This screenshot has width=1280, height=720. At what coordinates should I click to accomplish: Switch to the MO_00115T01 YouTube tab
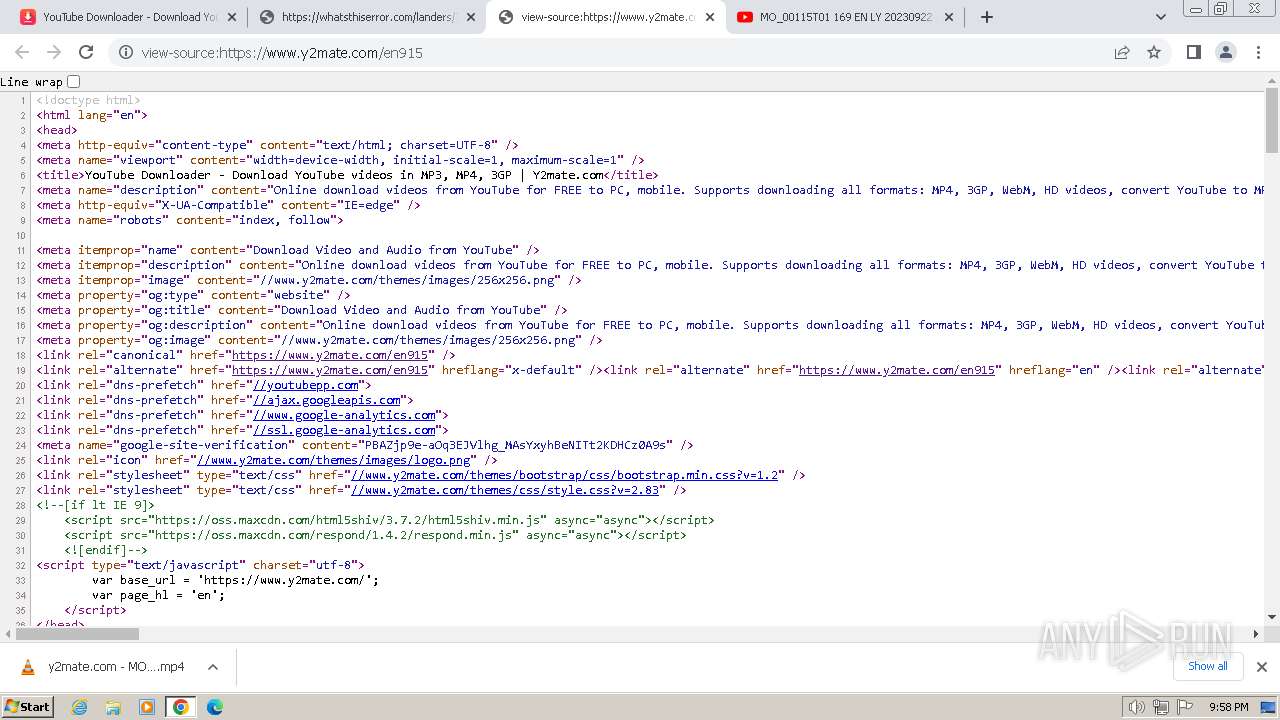tap(844, 17)
